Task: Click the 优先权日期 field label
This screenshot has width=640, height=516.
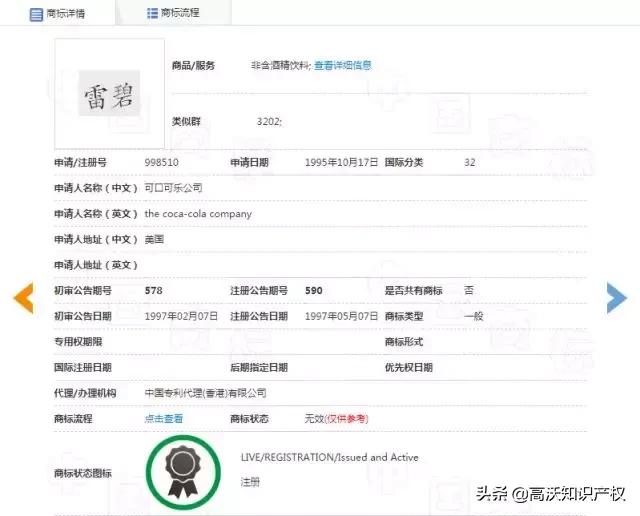Action: (x=409, y=367)
